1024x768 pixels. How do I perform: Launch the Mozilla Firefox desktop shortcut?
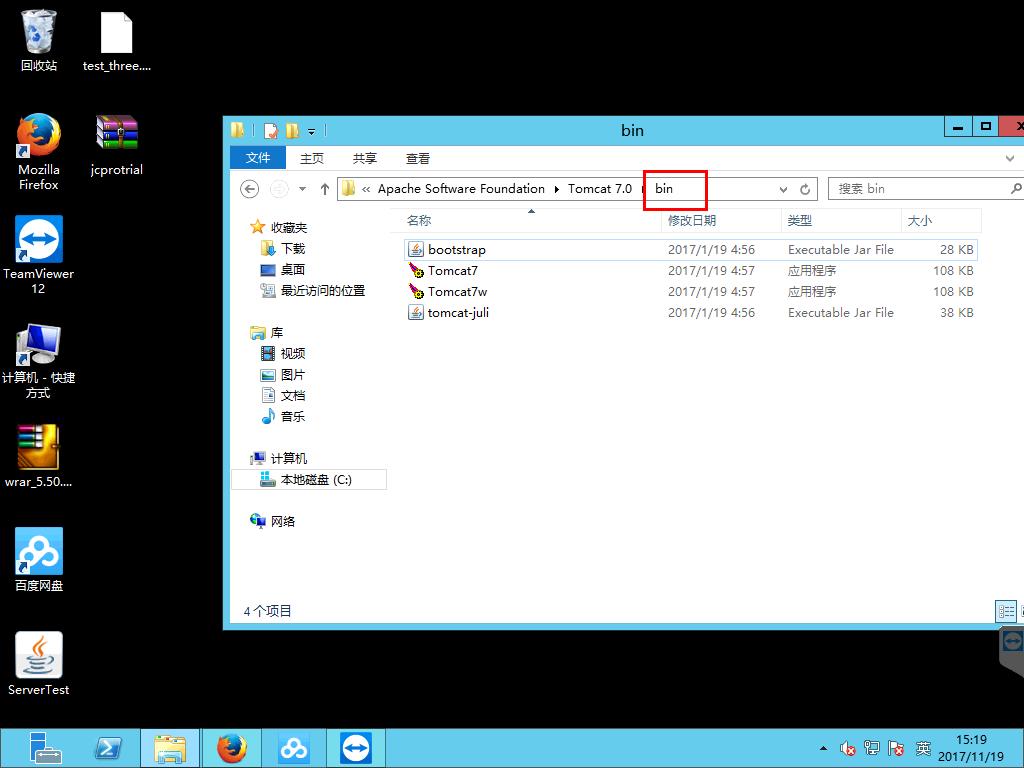(x=39, y=152)
